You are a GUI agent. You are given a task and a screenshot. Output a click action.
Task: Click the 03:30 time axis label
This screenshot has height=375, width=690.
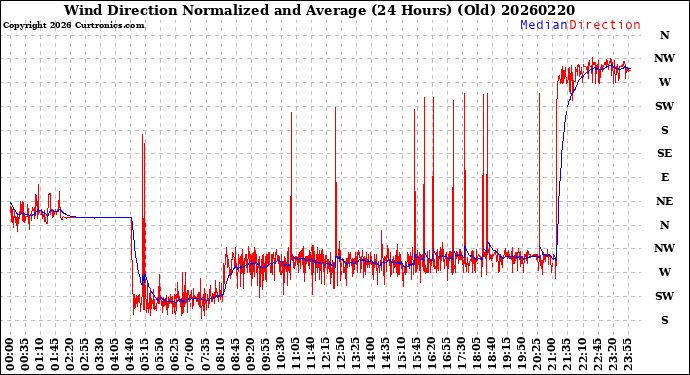[100, 355]
